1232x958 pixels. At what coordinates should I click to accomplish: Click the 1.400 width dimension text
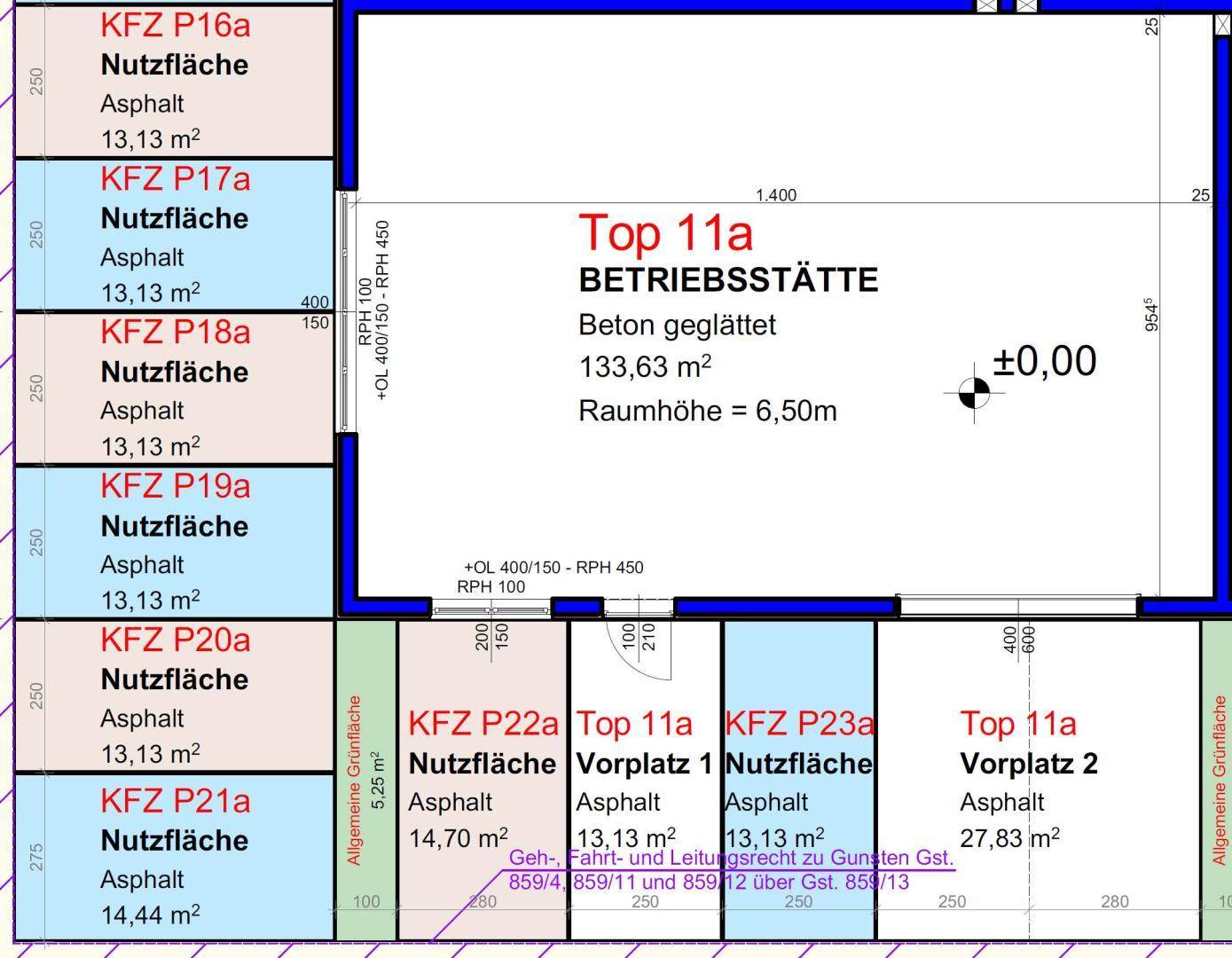(775, 195)
